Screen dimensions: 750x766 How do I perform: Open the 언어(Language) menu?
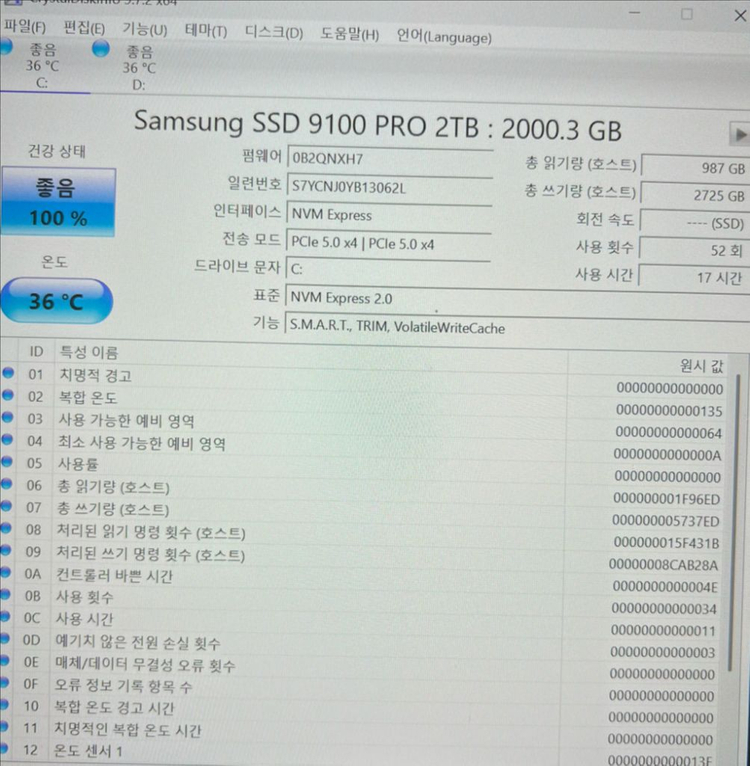click(x=444, y=37)
